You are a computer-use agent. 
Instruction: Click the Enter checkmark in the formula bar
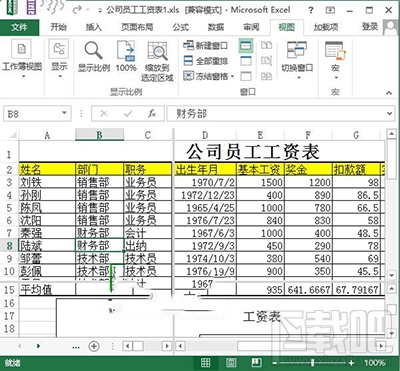pos(128,114)
